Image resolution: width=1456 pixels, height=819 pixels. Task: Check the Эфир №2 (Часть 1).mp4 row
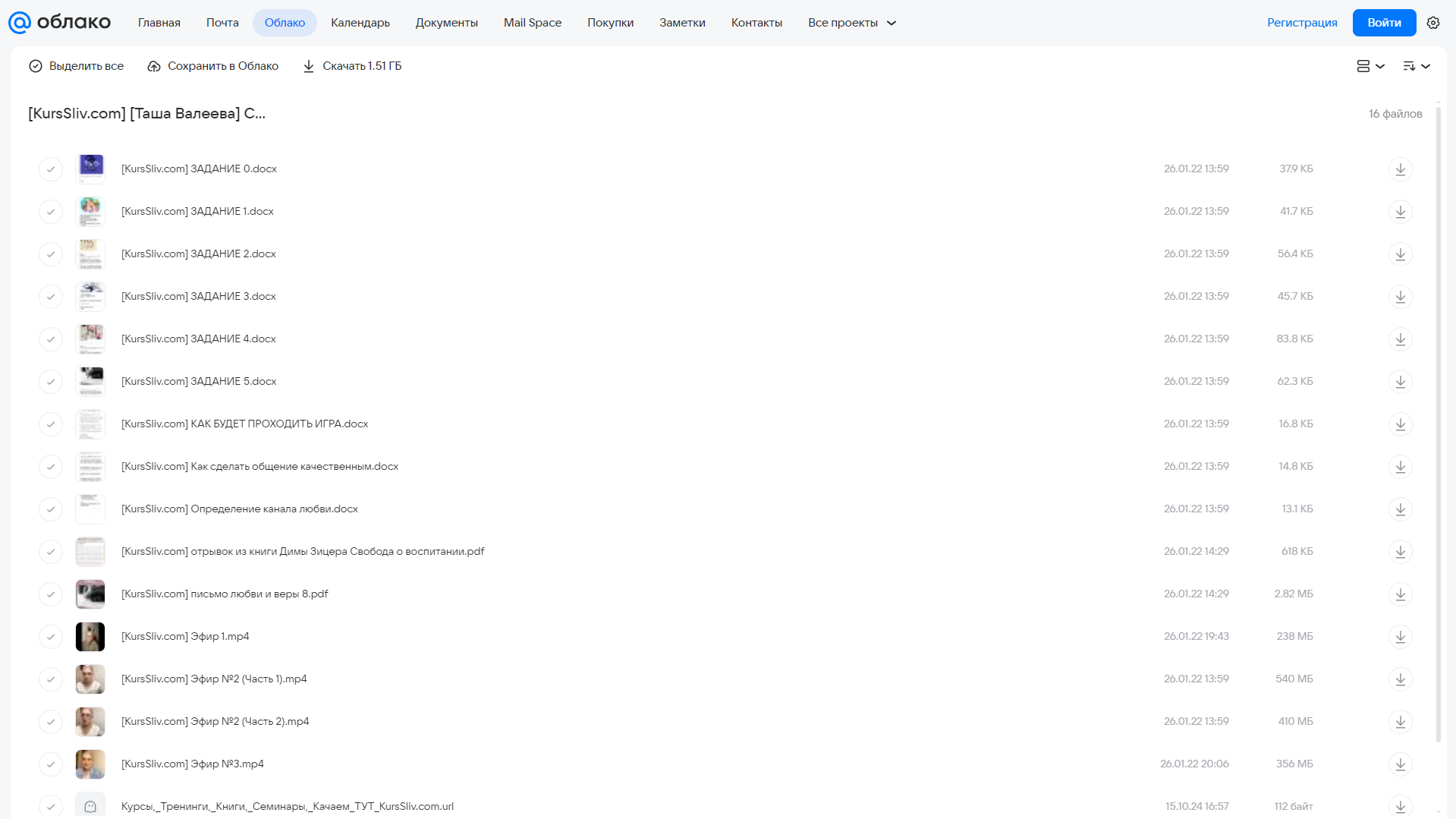click(51, 679)
